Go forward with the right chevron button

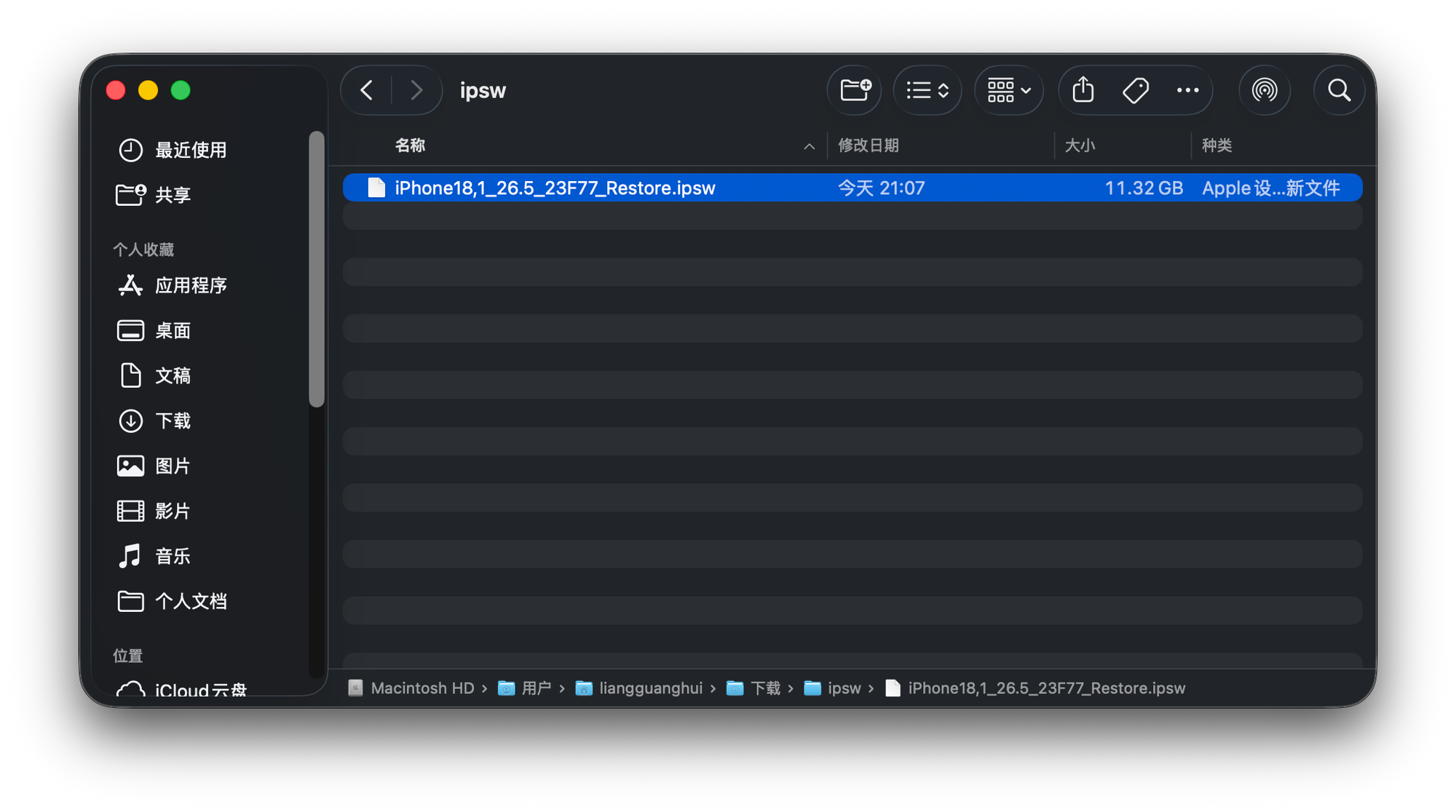coord(416,90)
